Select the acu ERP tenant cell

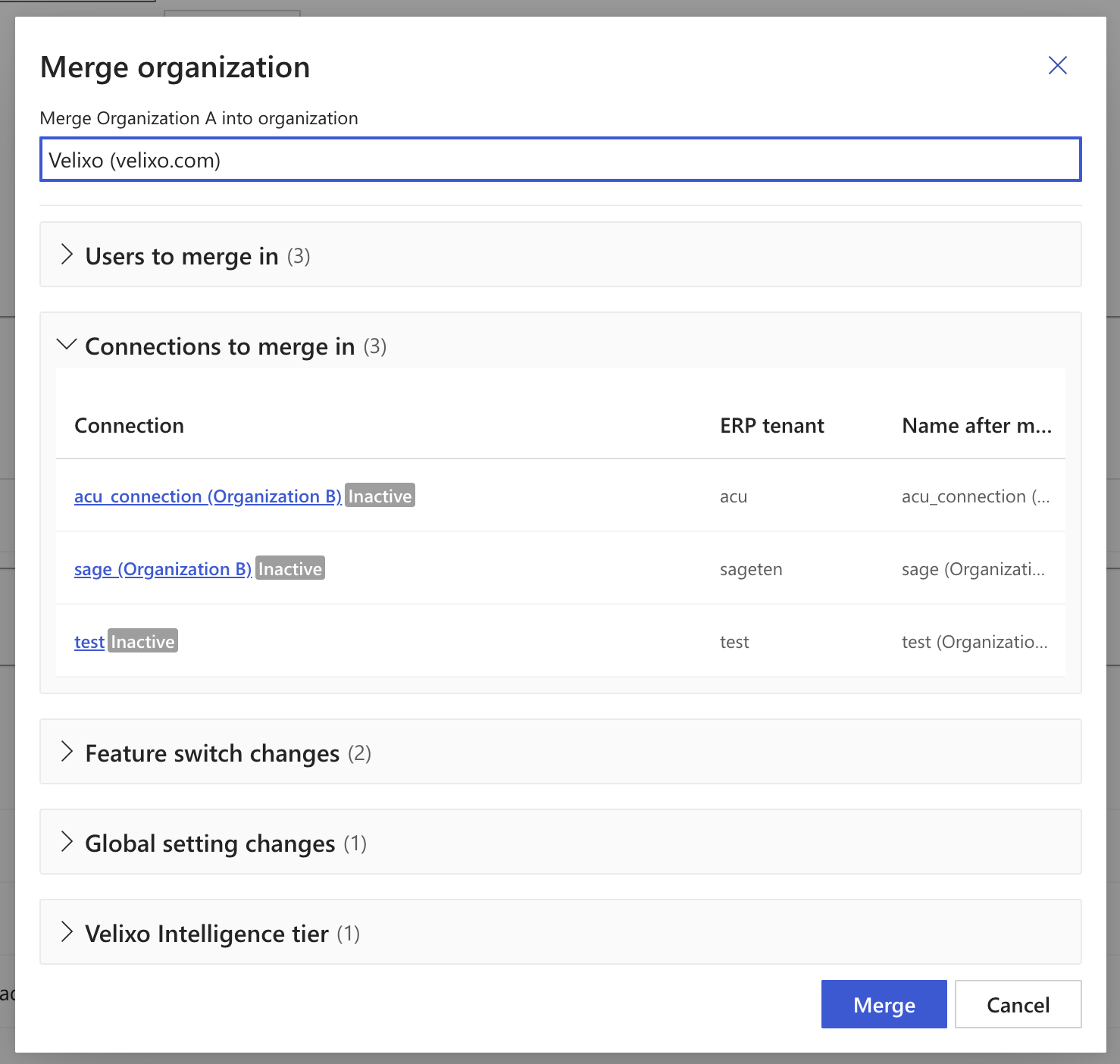coord(734,496)
